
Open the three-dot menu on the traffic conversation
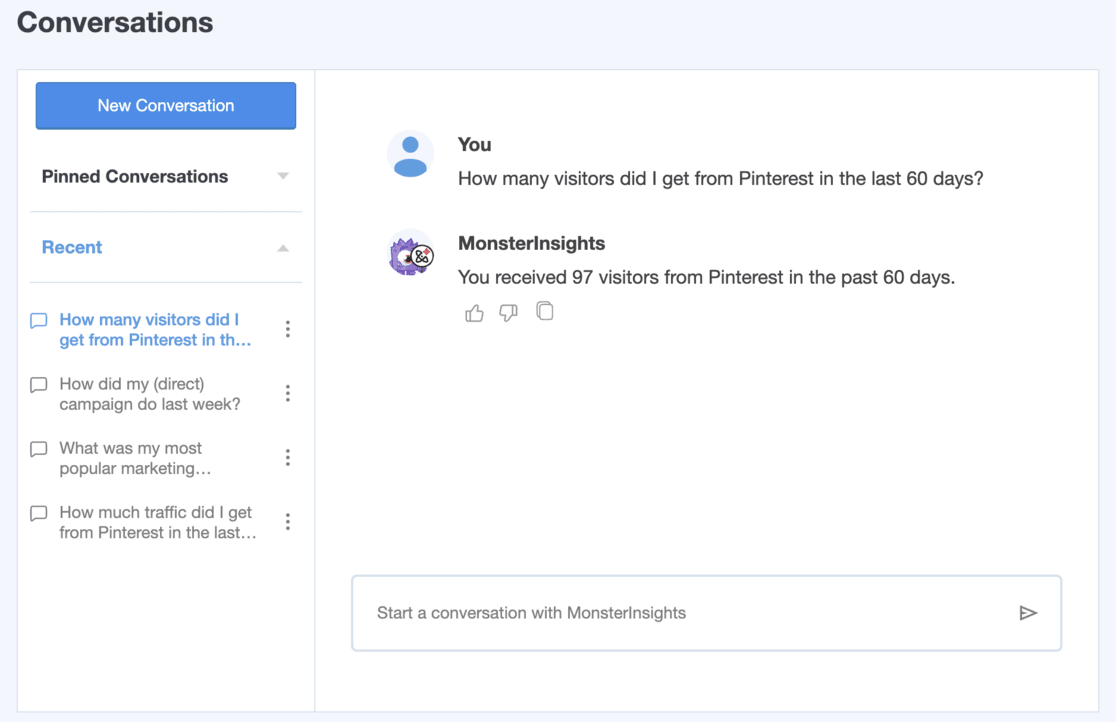(287, 521)
